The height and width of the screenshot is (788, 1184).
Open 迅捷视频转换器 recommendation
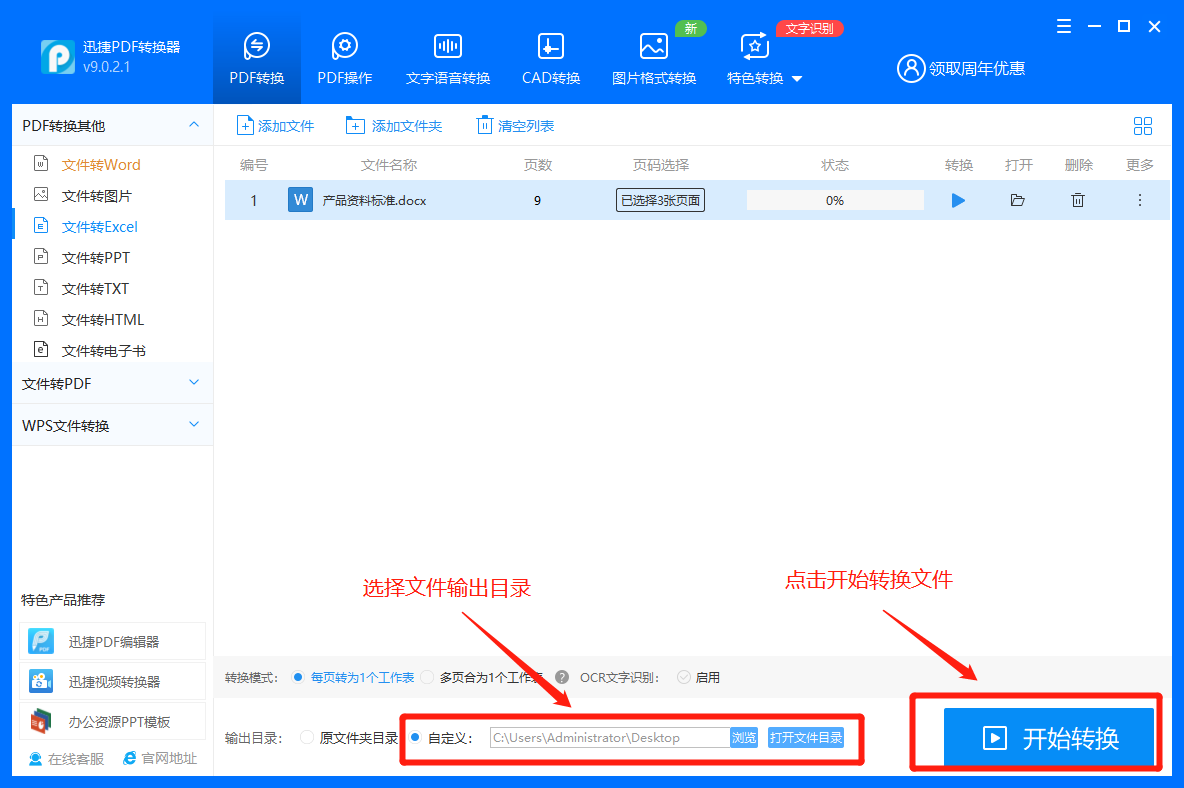pos(113,682)
